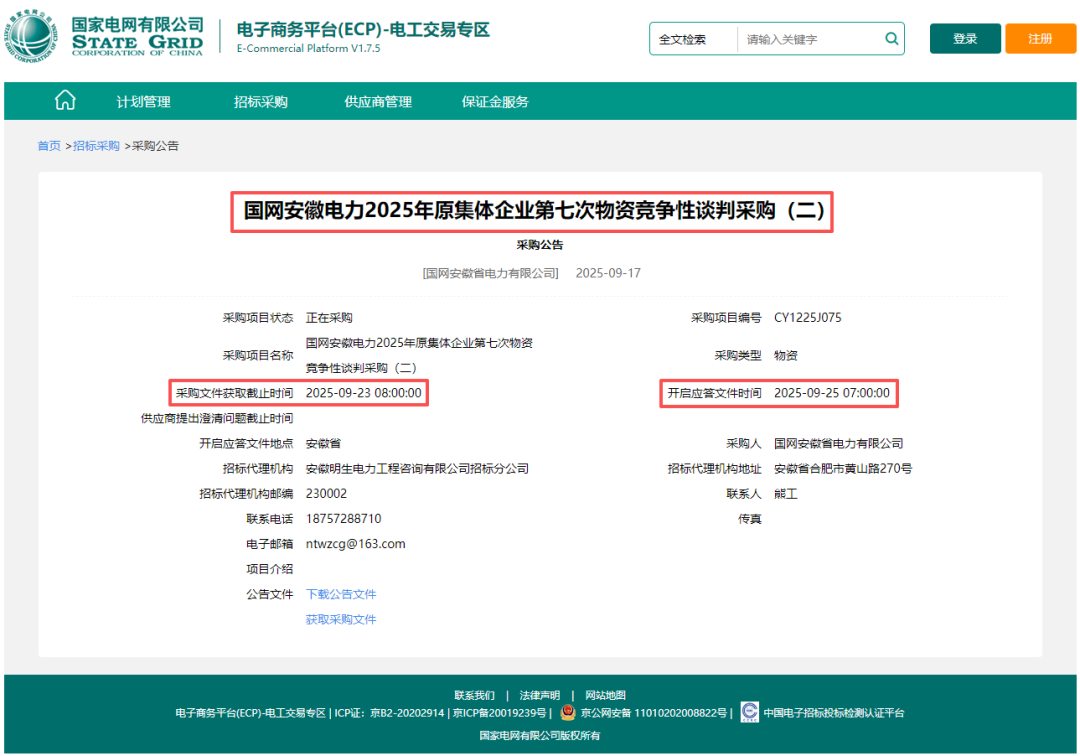Open the 法律声明 footer link
The height and width of the screenshot is (756, 1080).
(x=534, y=694)
